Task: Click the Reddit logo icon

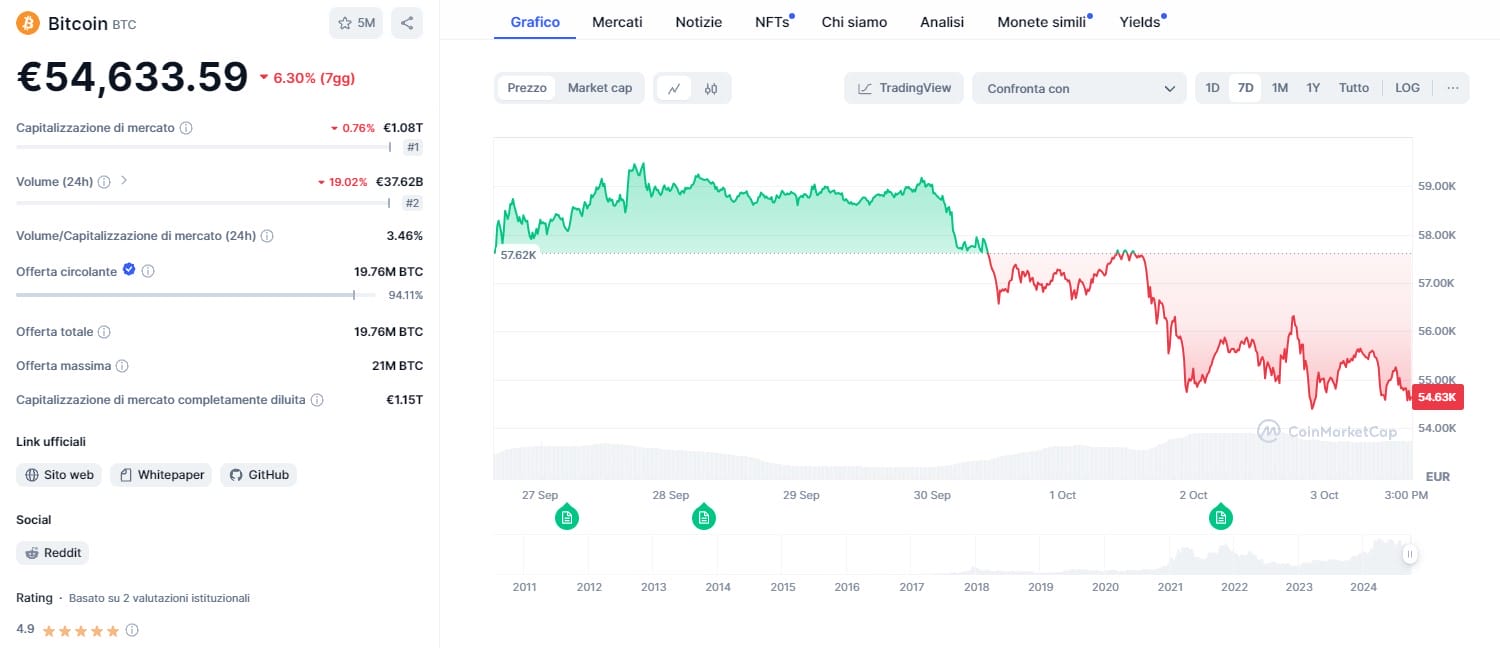Action: pos(32,553)
